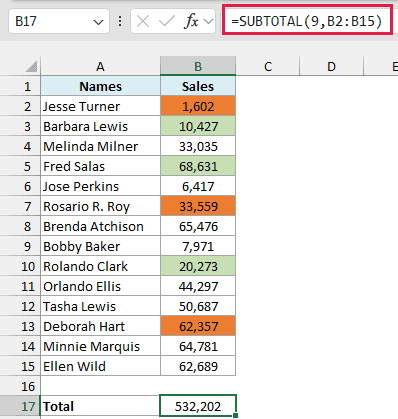
Task: Select cell with 62,689
Action: click(x=198, y=366)
